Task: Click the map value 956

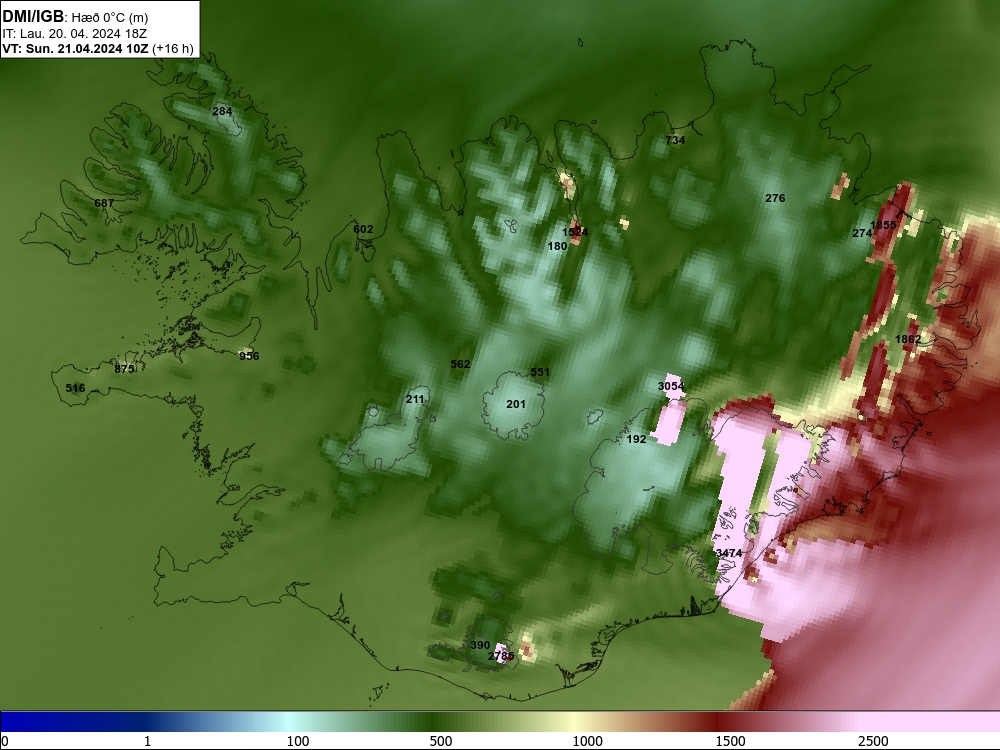Action: (249, 356)
